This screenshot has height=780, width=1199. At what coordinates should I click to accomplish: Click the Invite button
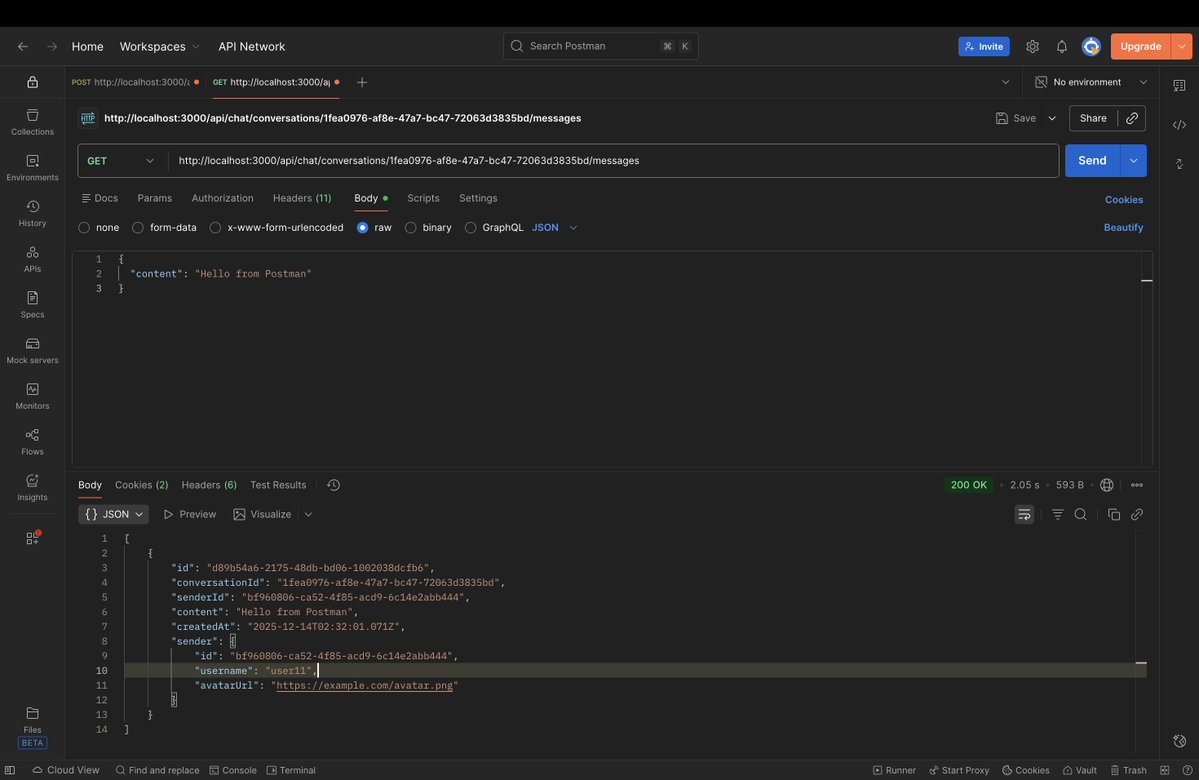[983, 47]
